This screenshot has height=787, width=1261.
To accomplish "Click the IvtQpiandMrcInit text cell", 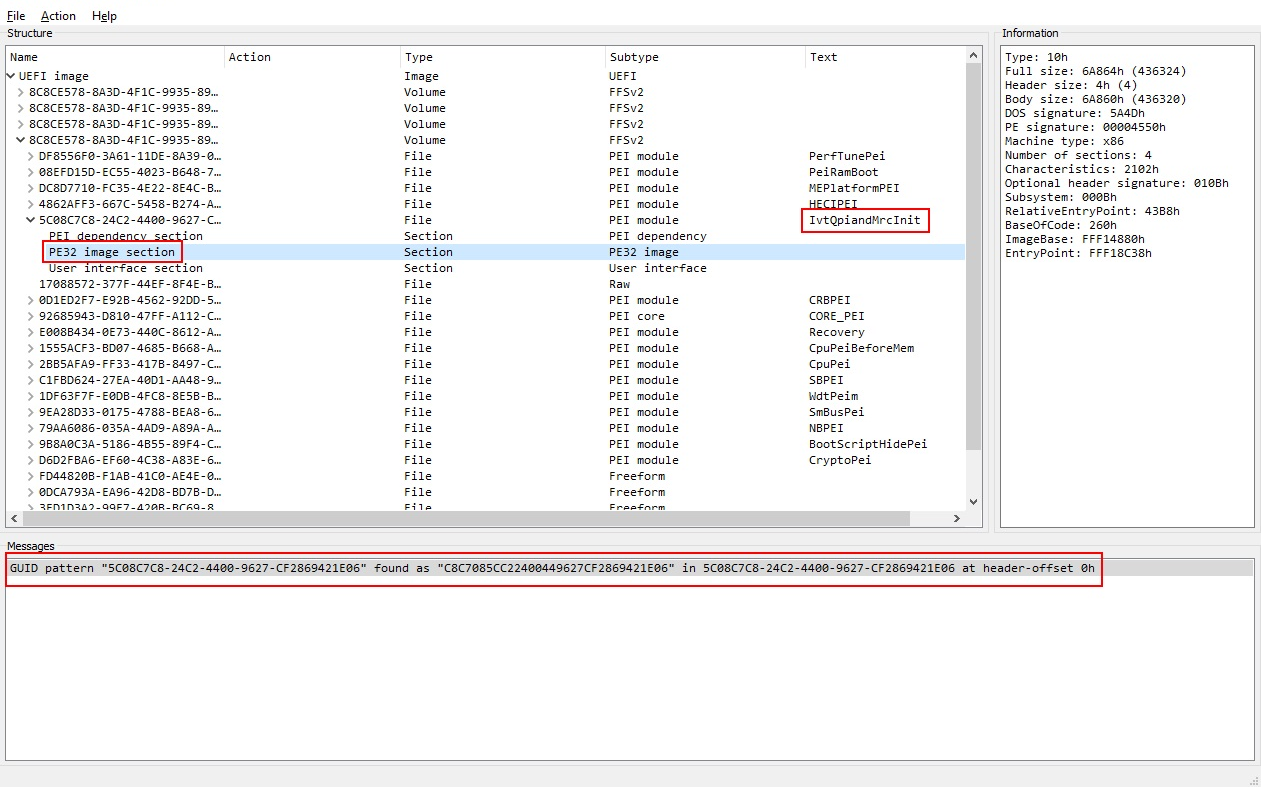I will (865, 220).
